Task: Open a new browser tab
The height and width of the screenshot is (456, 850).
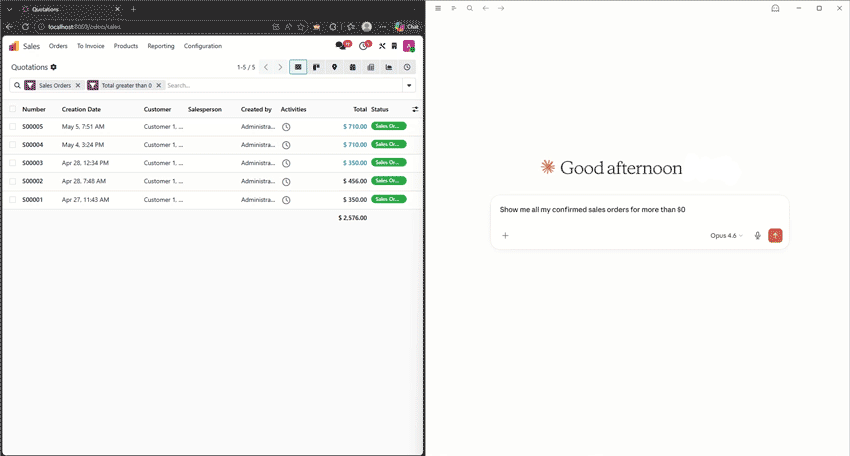Action: point(133,9)
